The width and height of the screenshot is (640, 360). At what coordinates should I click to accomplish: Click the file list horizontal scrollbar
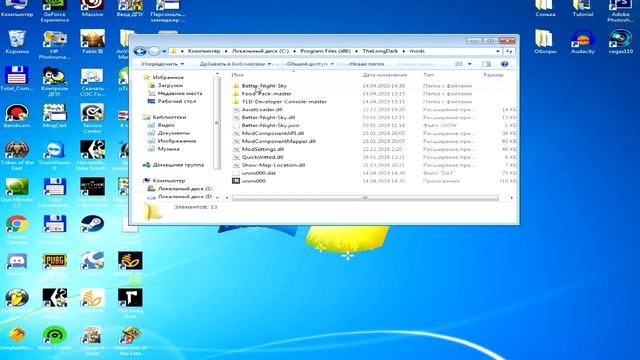point(365,198)
